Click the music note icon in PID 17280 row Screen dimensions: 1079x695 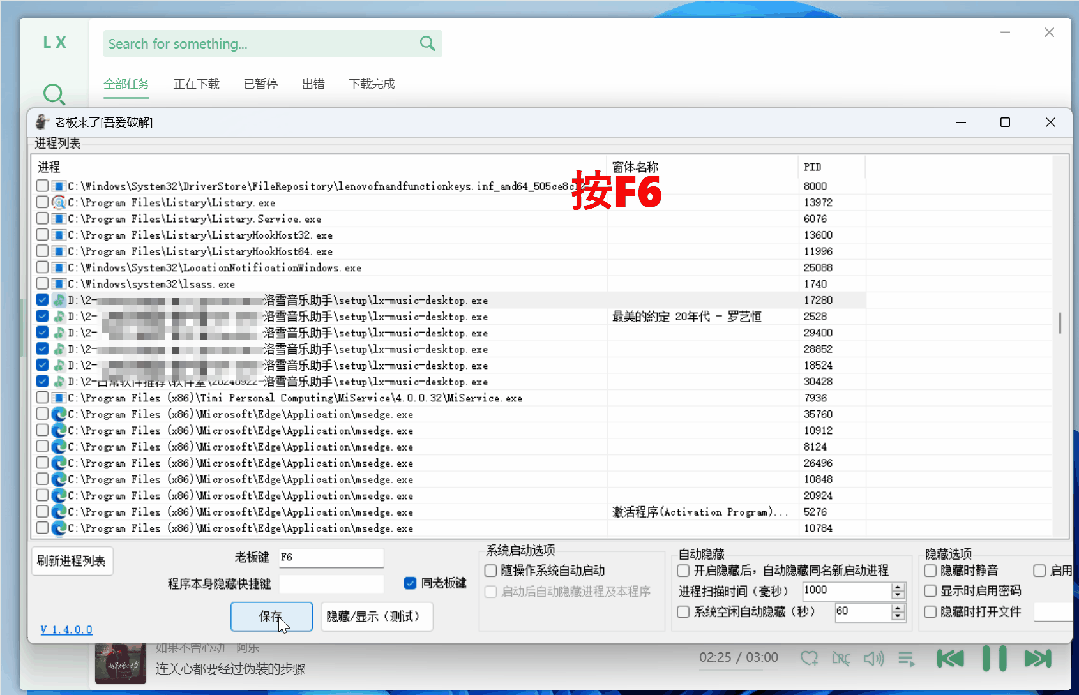59,300
